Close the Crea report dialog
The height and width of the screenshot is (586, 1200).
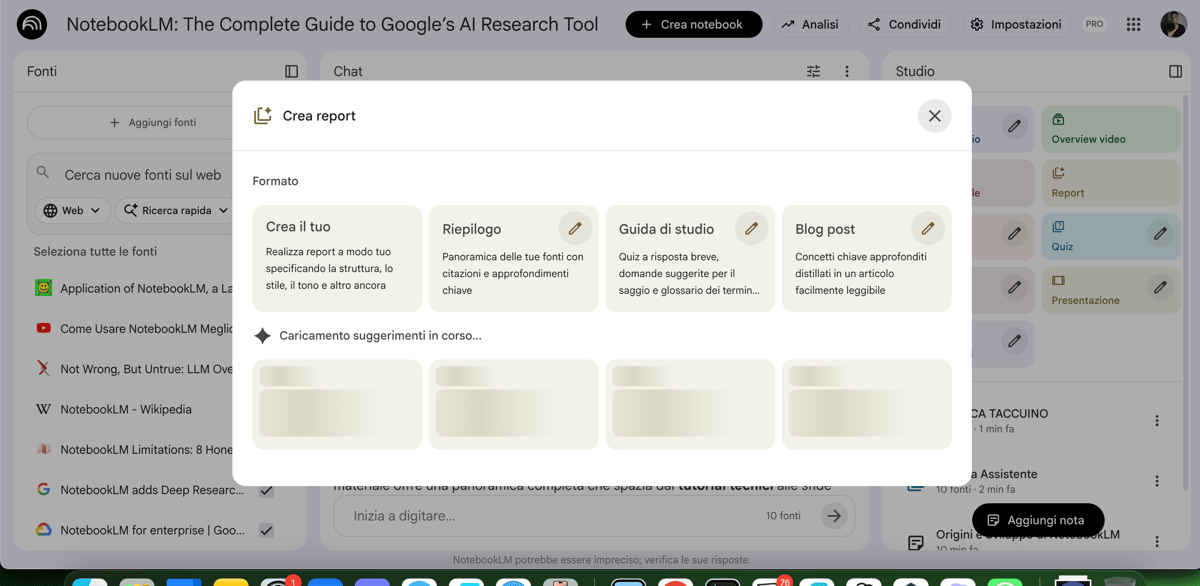point(934,116)
